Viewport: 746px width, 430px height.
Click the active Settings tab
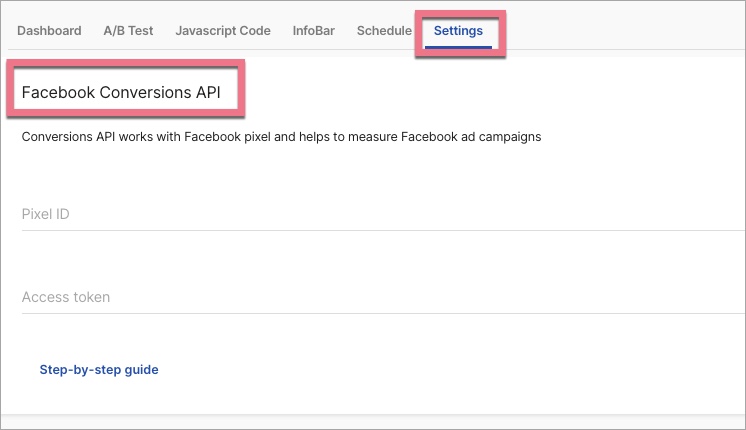click(458, 31)
